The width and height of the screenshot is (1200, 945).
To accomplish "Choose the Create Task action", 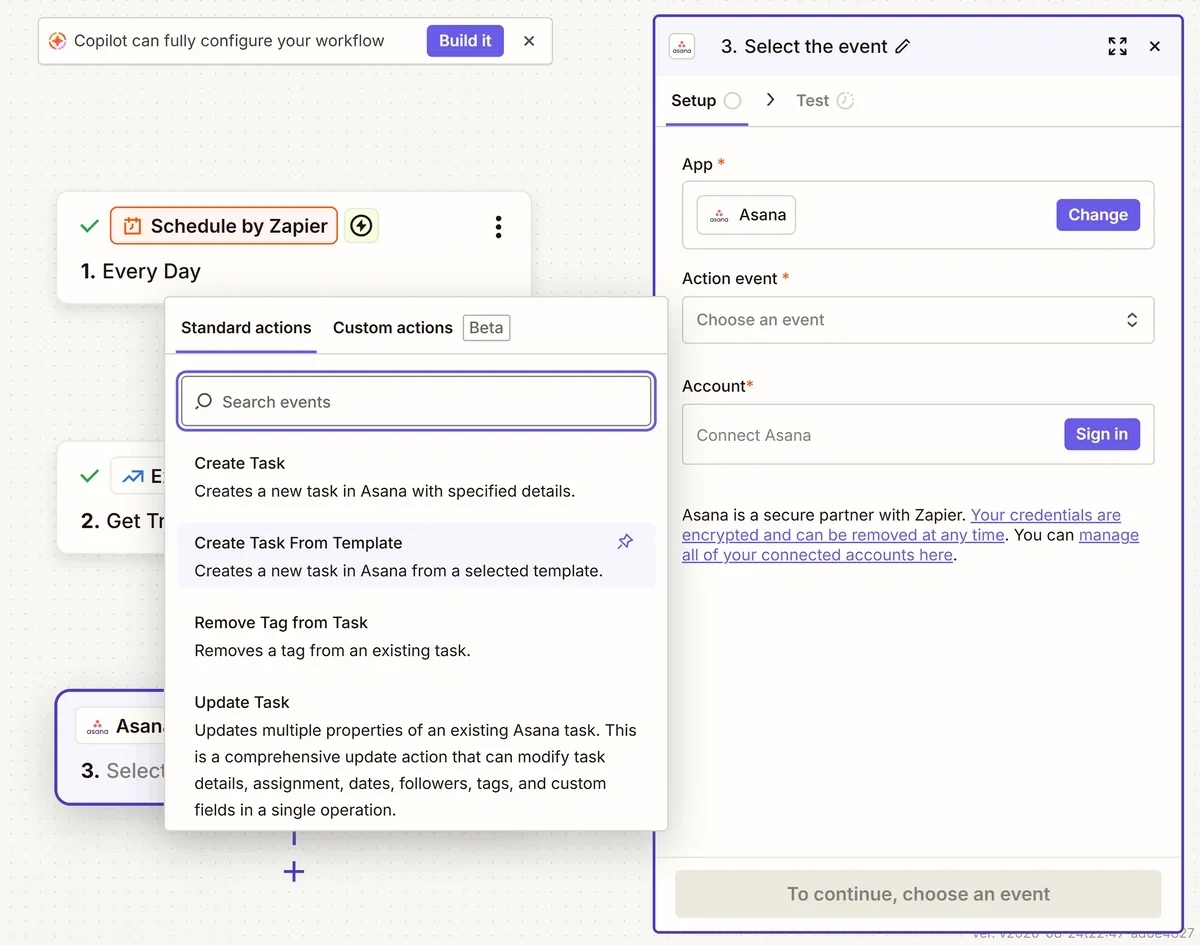I will click(x=416, y=477).
